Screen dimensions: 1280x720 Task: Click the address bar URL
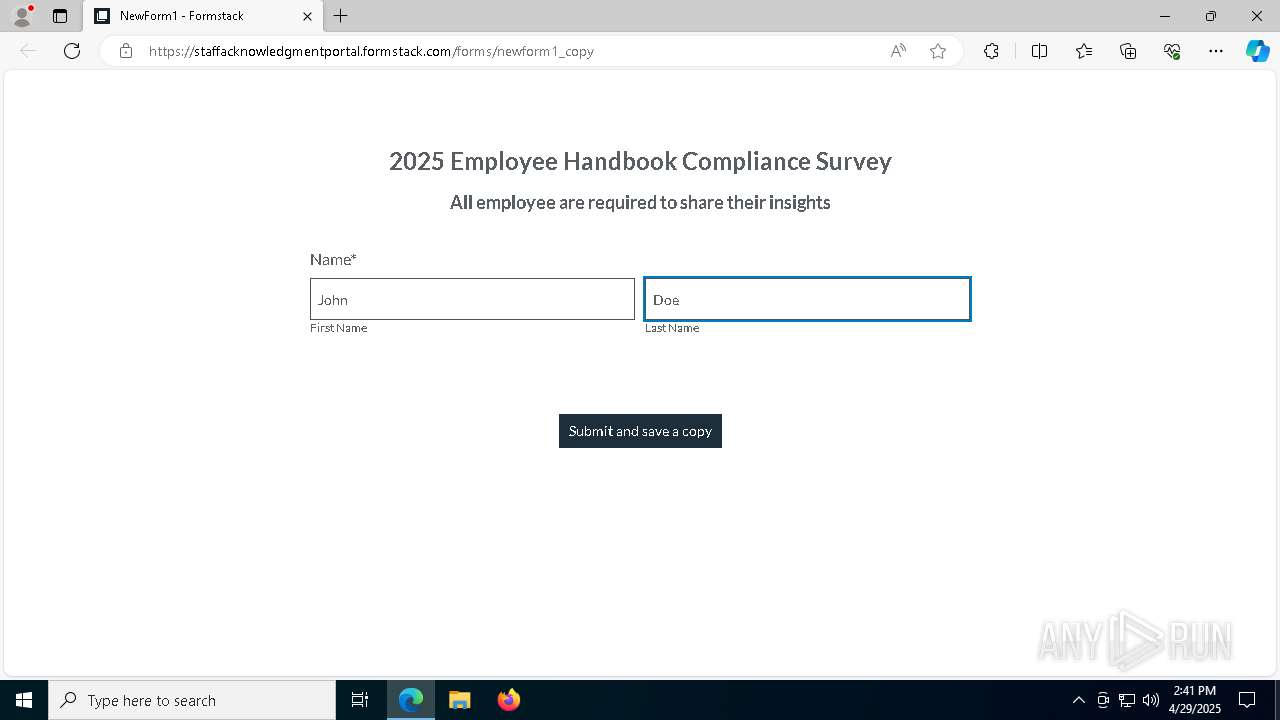click(x=371, y=51)
